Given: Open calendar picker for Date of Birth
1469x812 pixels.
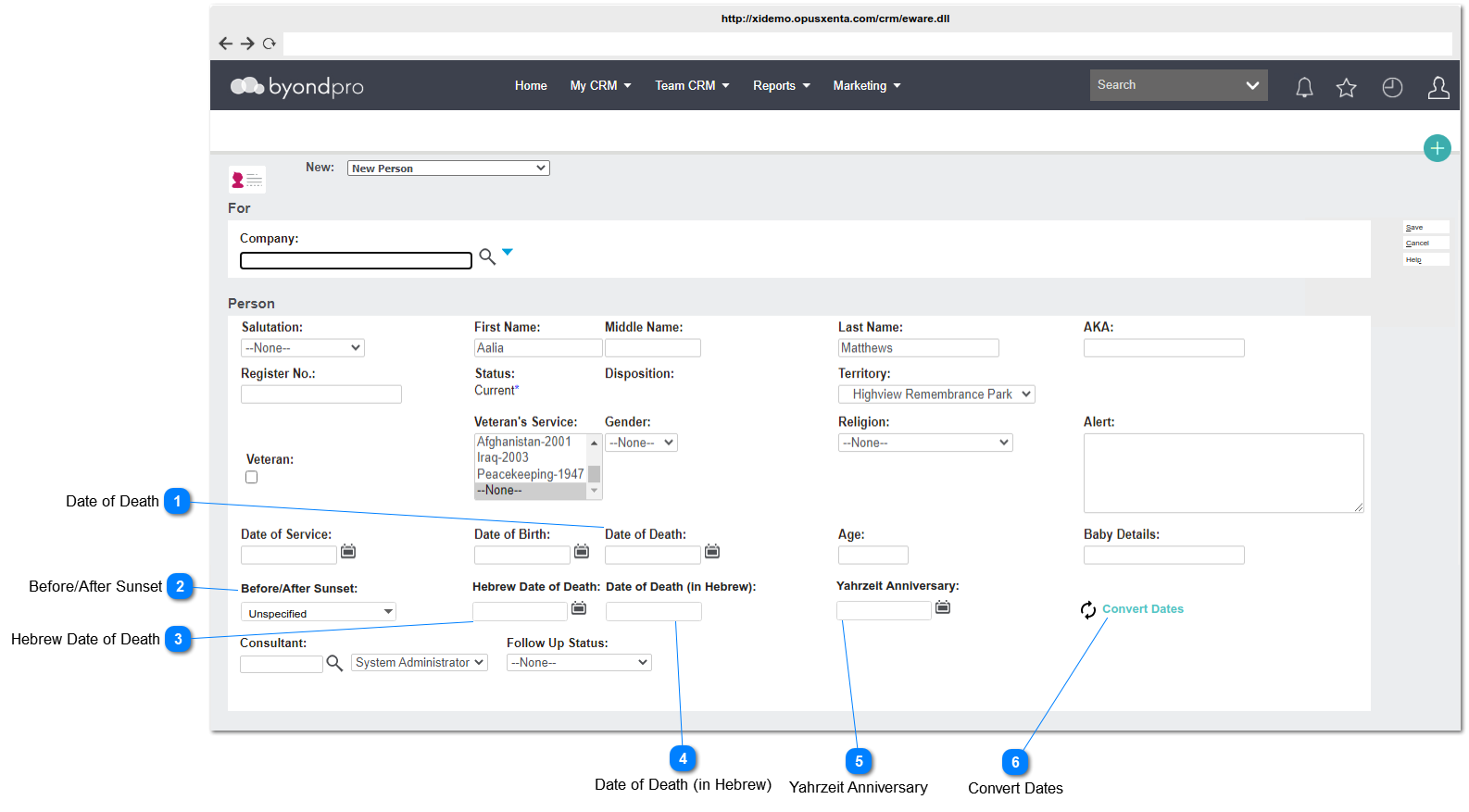Looking at the screenshot, I should pyautogui.click(x=582, y=552).
